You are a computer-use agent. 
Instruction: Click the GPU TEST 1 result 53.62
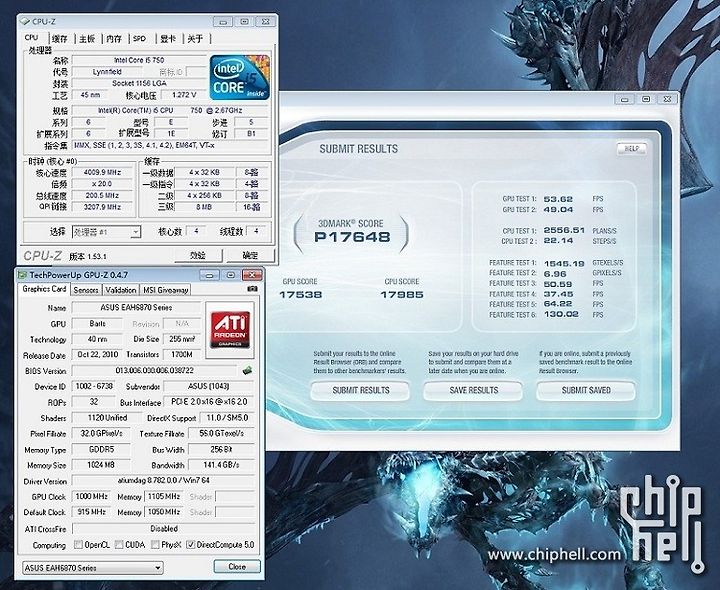(558, 199)
